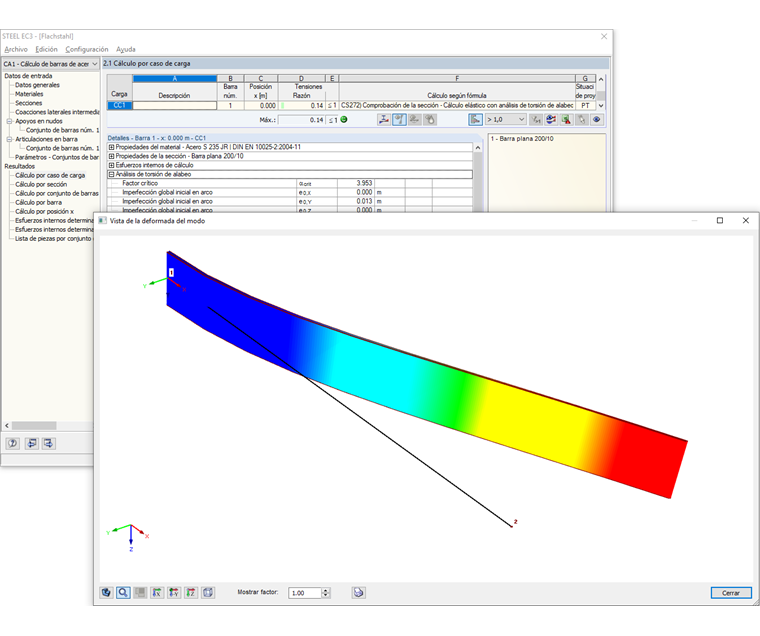Activate the zoom magnifier tool
760x636 pixels.
click(123, 592)
